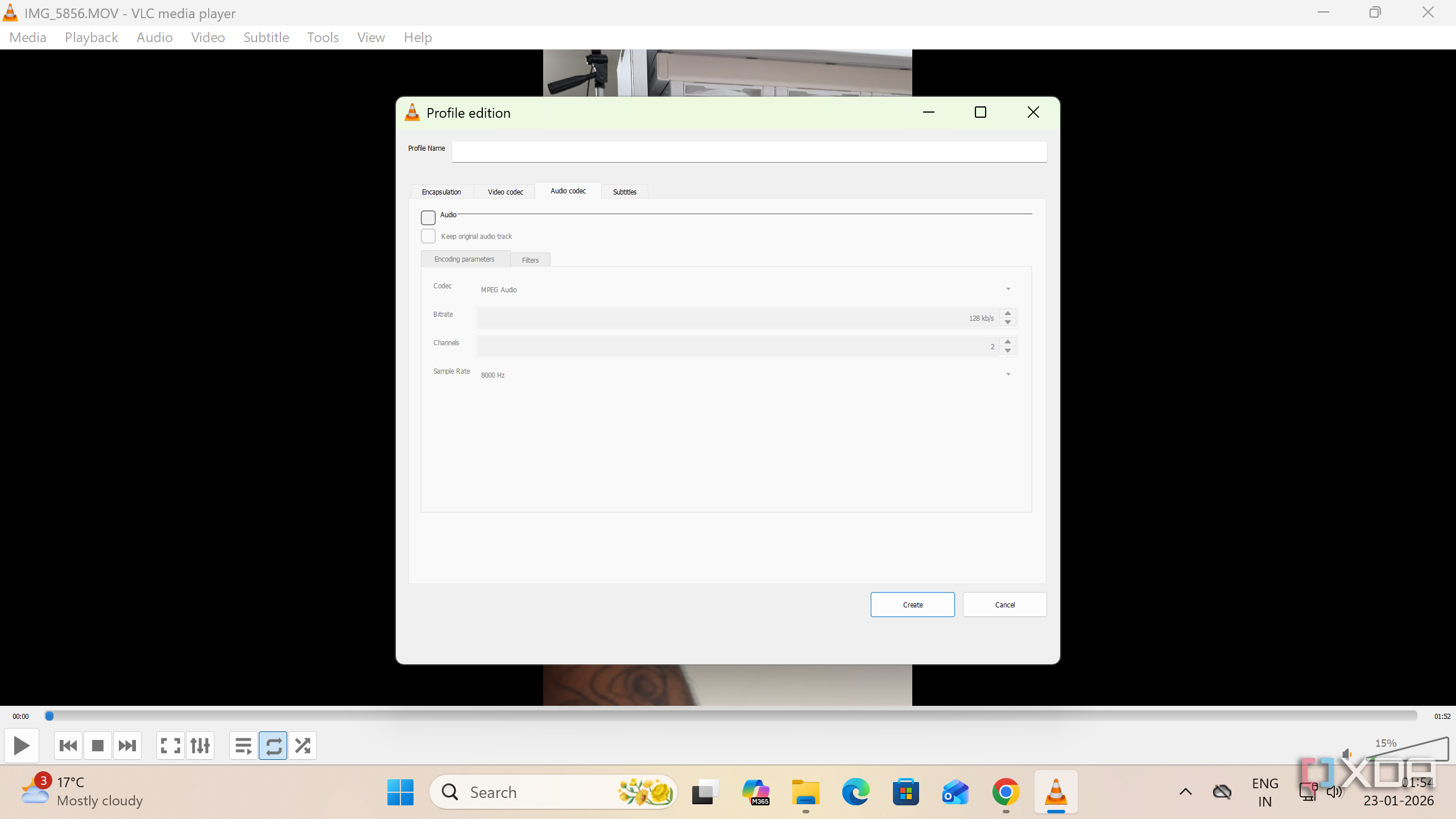Click the VLC taskbar icon
This screenshot has height=819, width=1456.
click(1056, 792)
